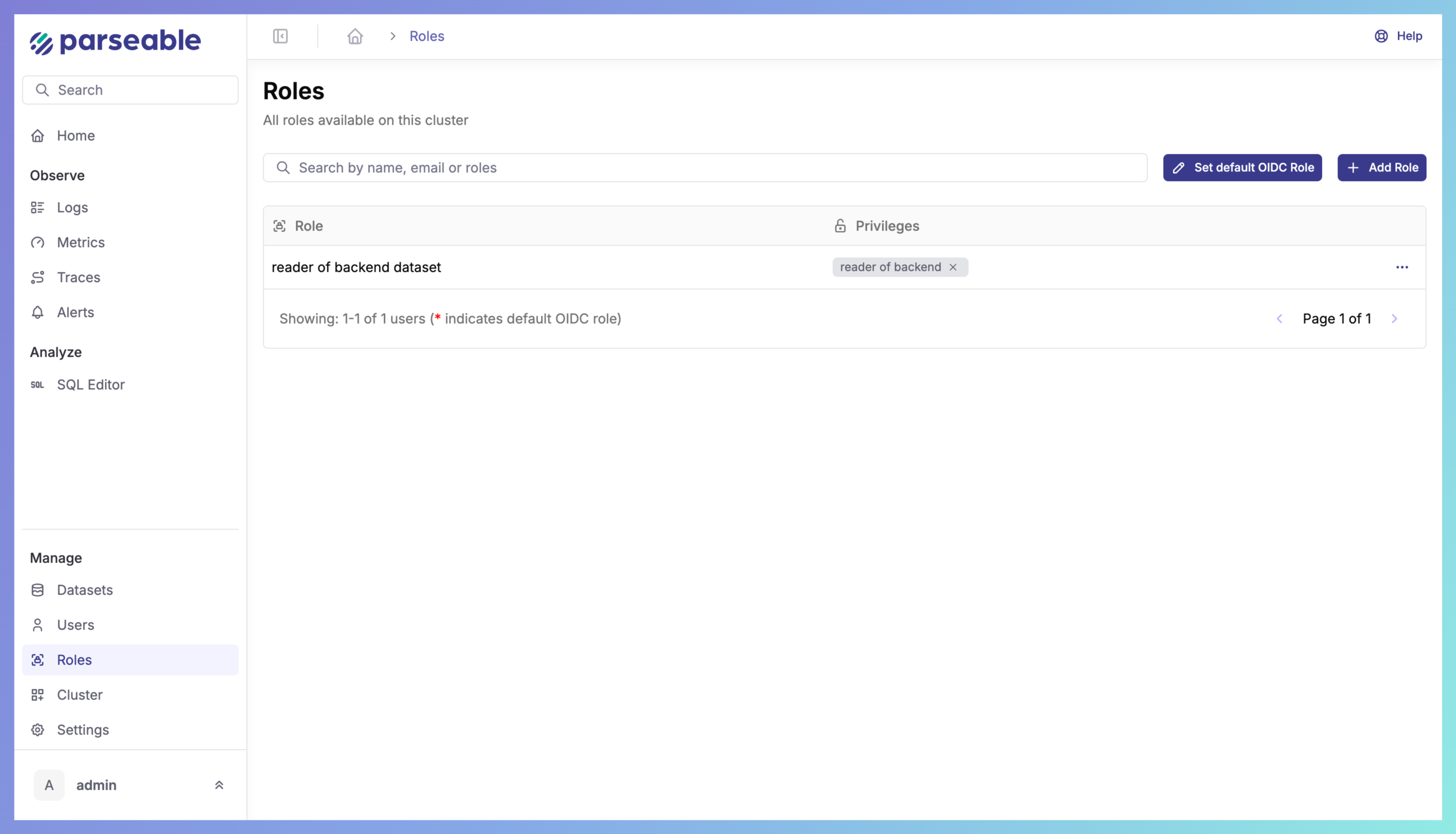Click the sidebar Search box

point(130,90)
